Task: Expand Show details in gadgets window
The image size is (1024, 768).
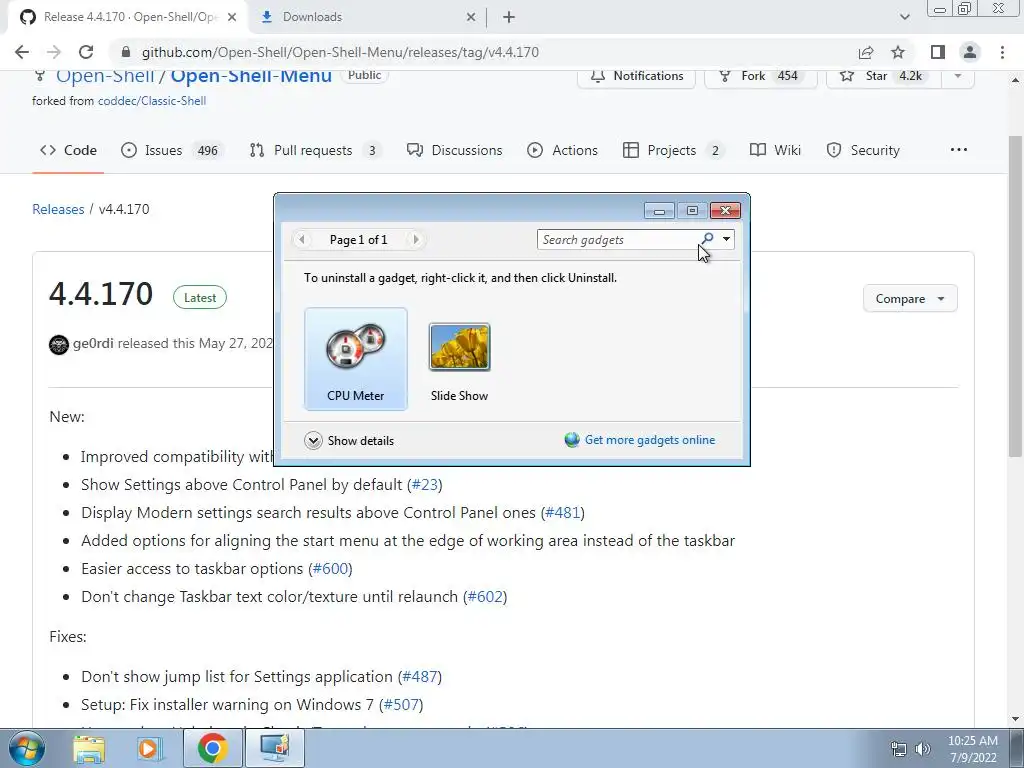Action: (349, 441)
